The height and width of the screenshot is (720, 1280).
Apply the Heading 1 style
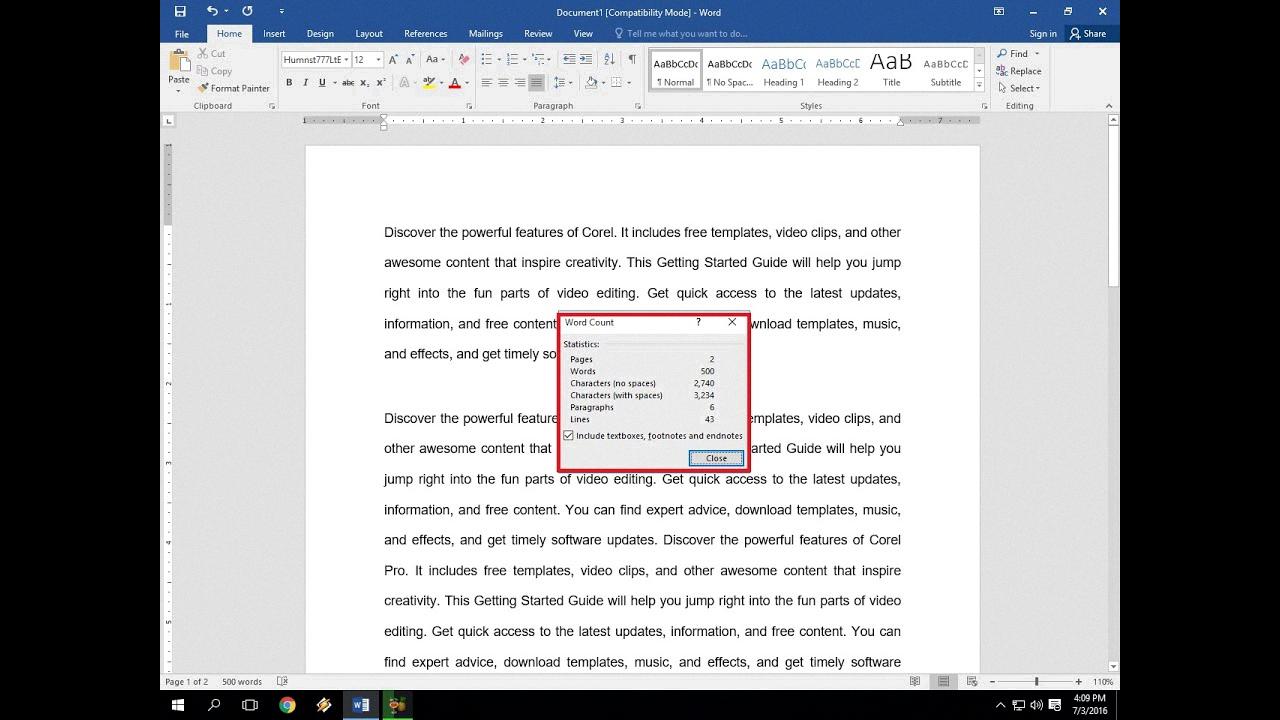[784, 71]
